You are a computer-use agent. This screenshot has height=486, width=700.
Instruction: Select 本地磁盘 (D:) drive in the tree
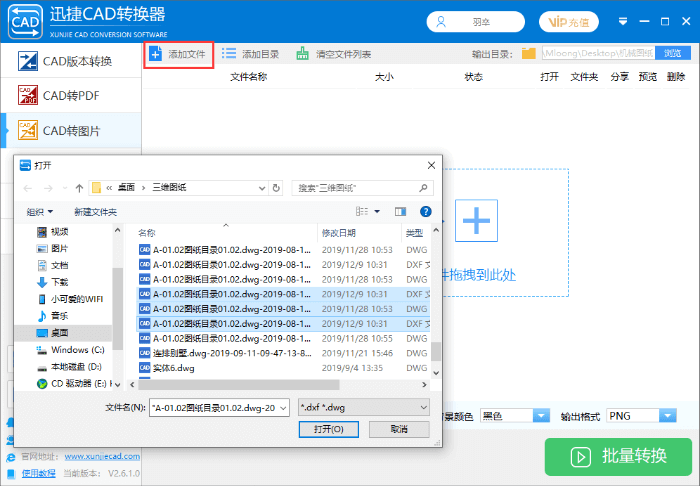(76, 367)
